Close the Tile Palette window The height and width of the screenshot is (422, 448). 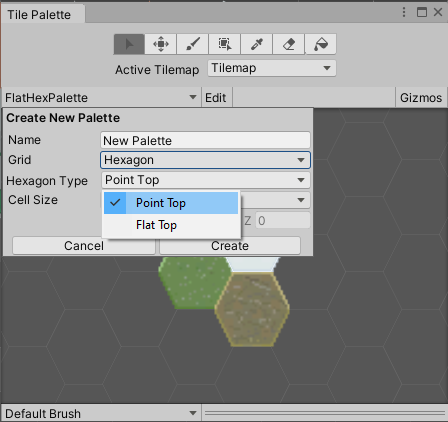pos(438,12)
